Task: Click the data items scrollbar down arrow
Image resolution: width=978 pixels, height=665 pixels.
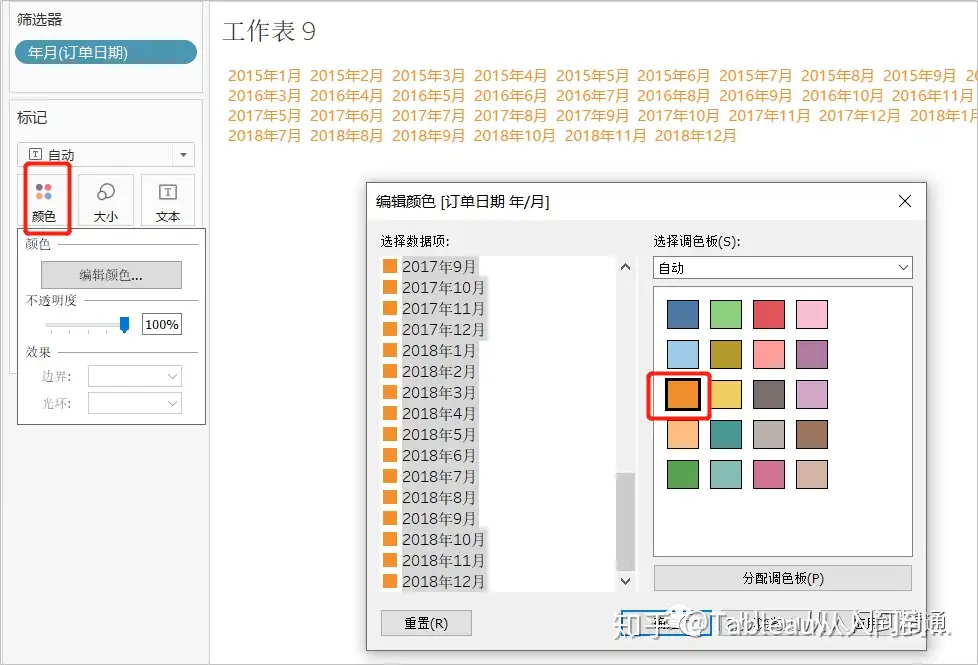Action: pyautogui.click(x=625, y=580)
